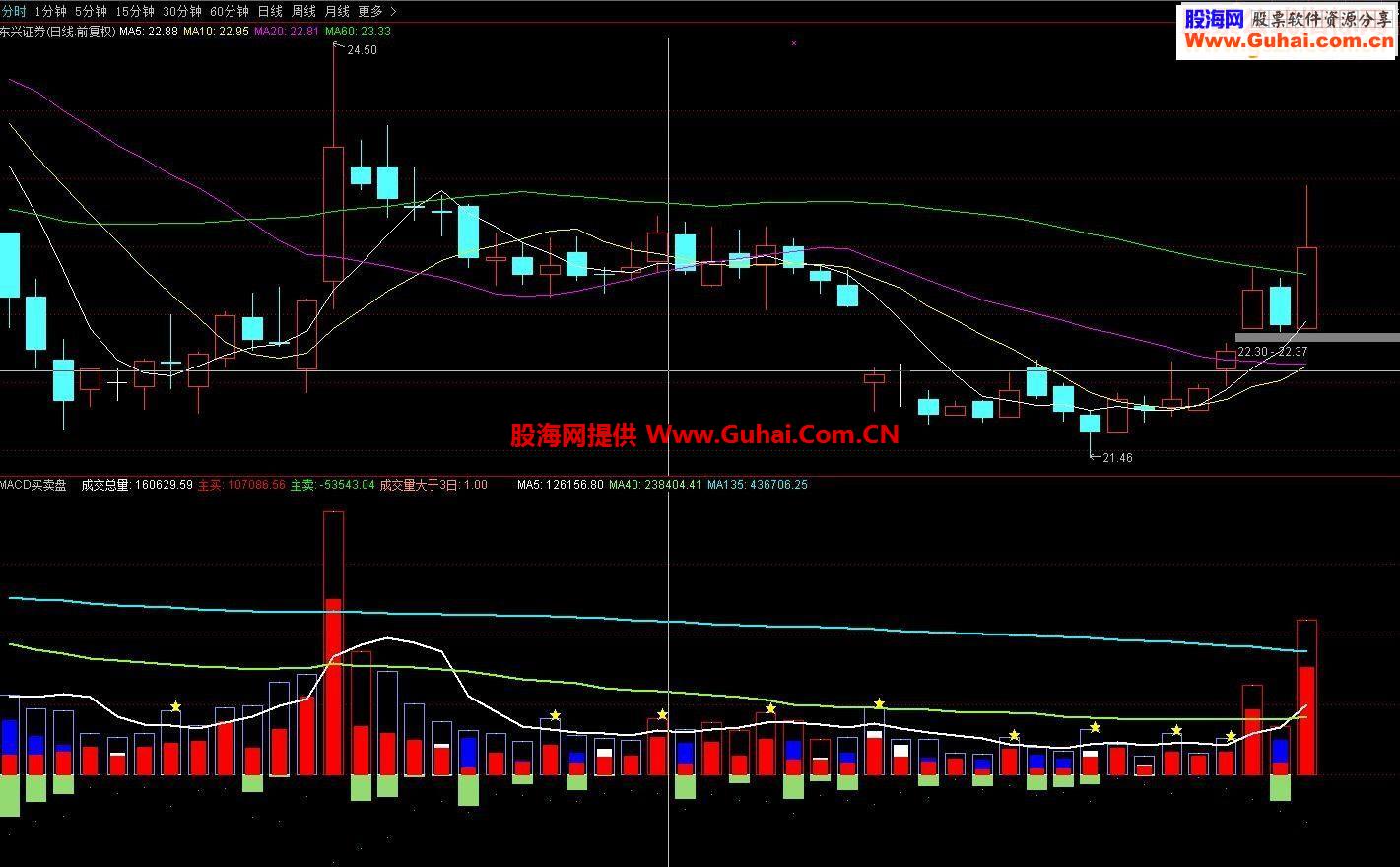Select the MA5: 22.88 indicator label
Screen dimensions: 1400x867
[149, 32]
